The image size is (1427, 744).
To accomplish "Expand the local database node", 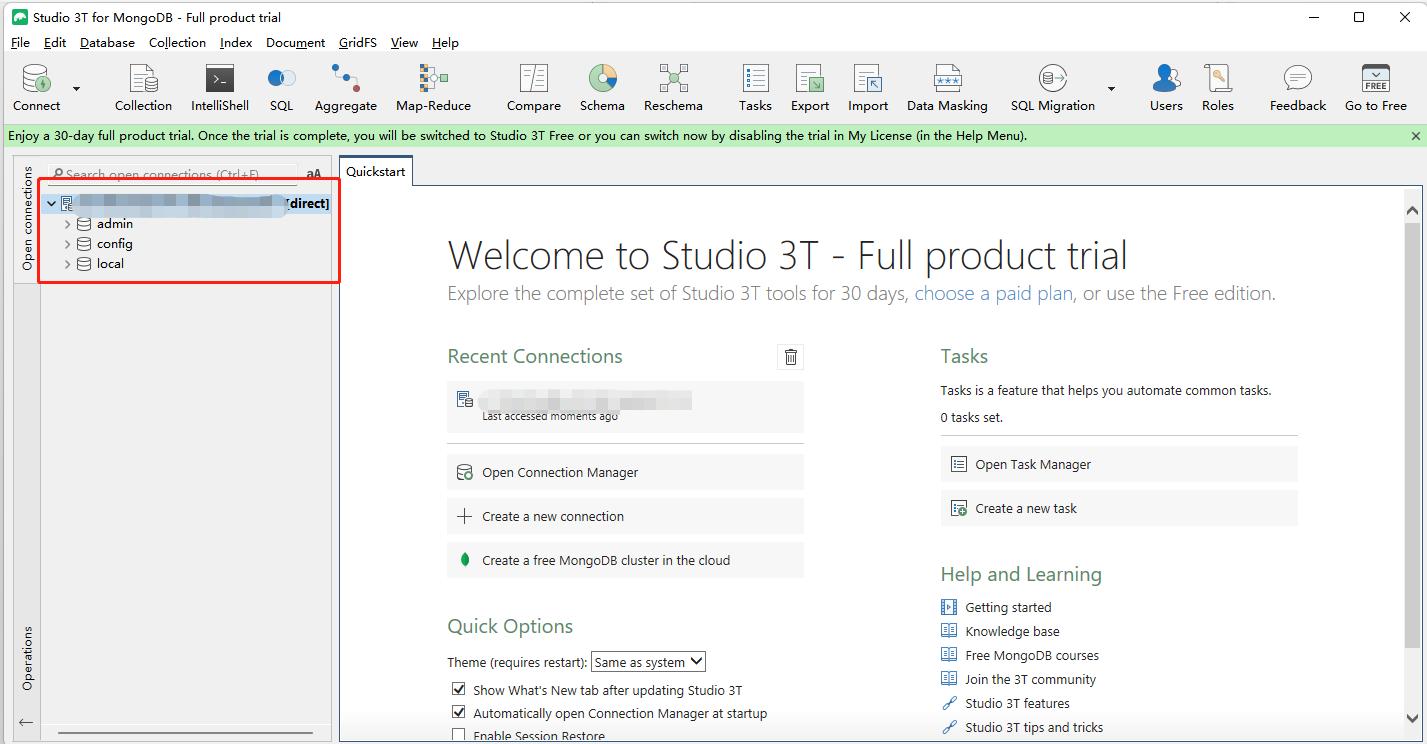I will (67, 264).
